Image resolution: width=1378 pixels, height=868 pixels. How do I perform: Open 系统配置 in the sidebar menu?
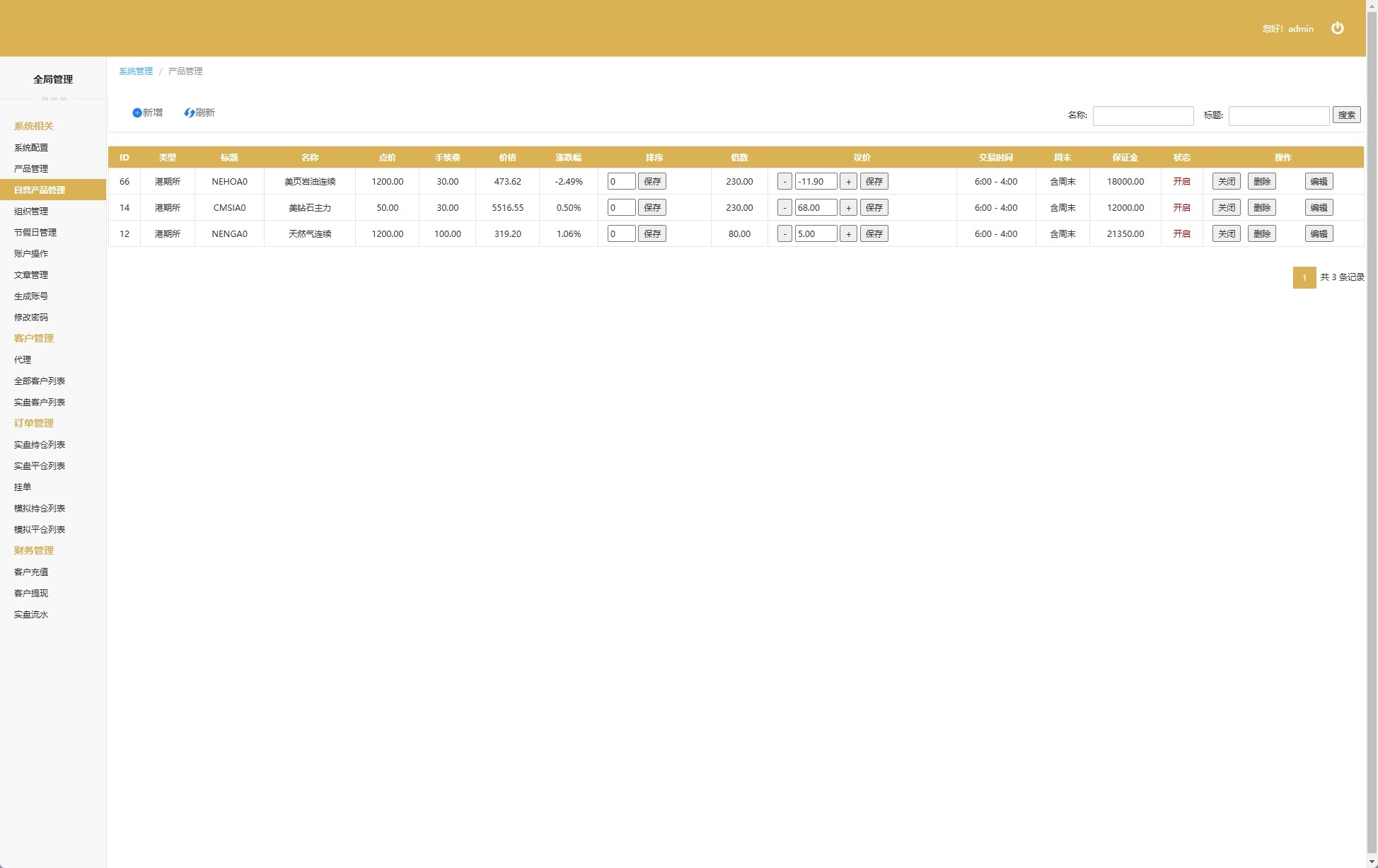pyautogui.click(x=31, y=148)
